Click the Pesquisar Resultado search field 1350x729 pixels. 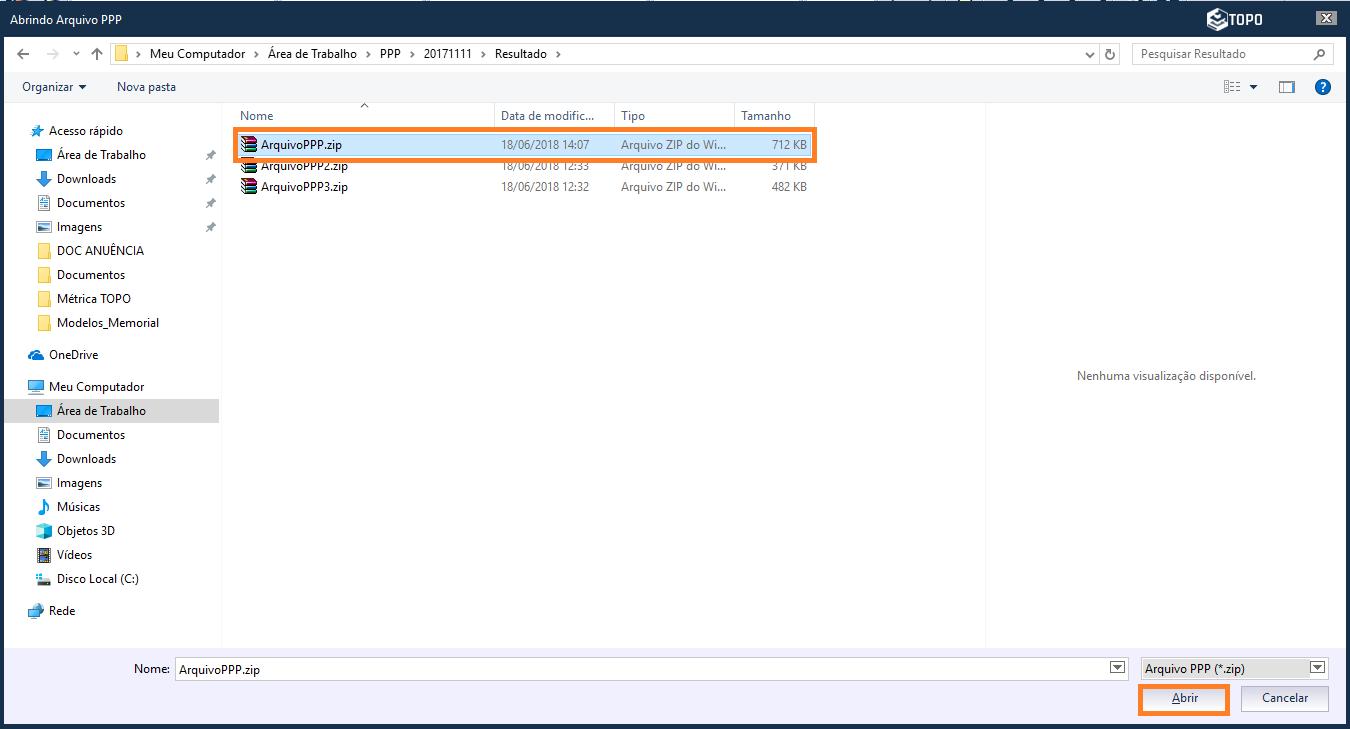(1220, 54)
